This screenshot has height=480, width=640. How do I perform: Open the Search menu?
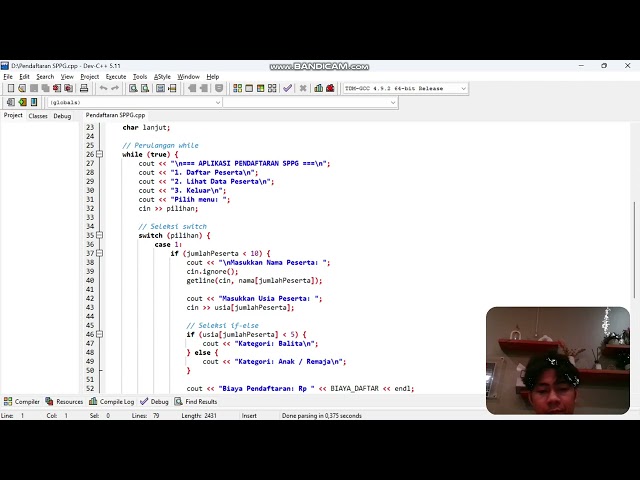(x=45, y=77)
